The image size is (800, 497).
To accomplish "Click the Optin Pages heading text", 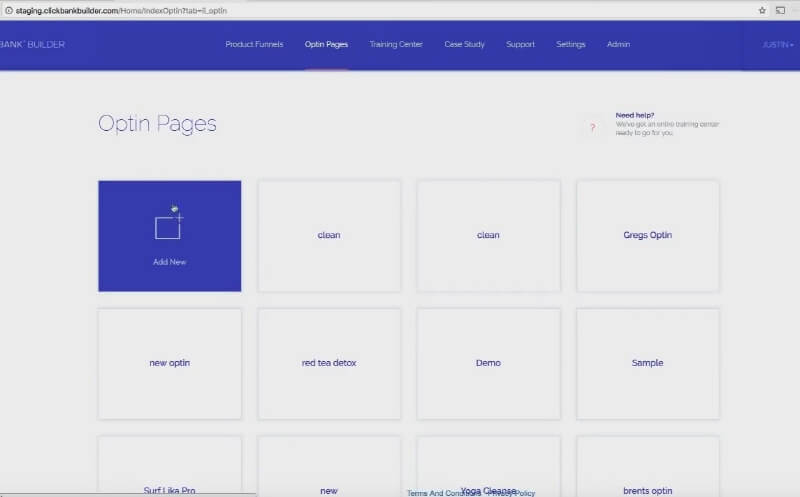I will tap(157, 124).
